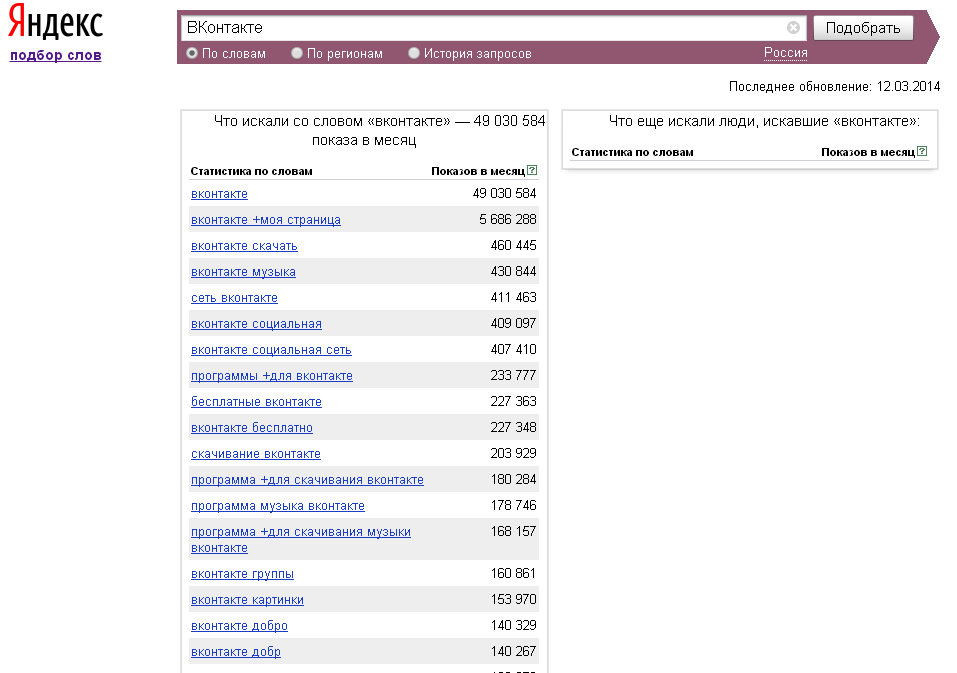Screen dimensions: 957x673
Task: Open 'бесплатные вконтакте' keyword link
Action: tap(256, 402)
